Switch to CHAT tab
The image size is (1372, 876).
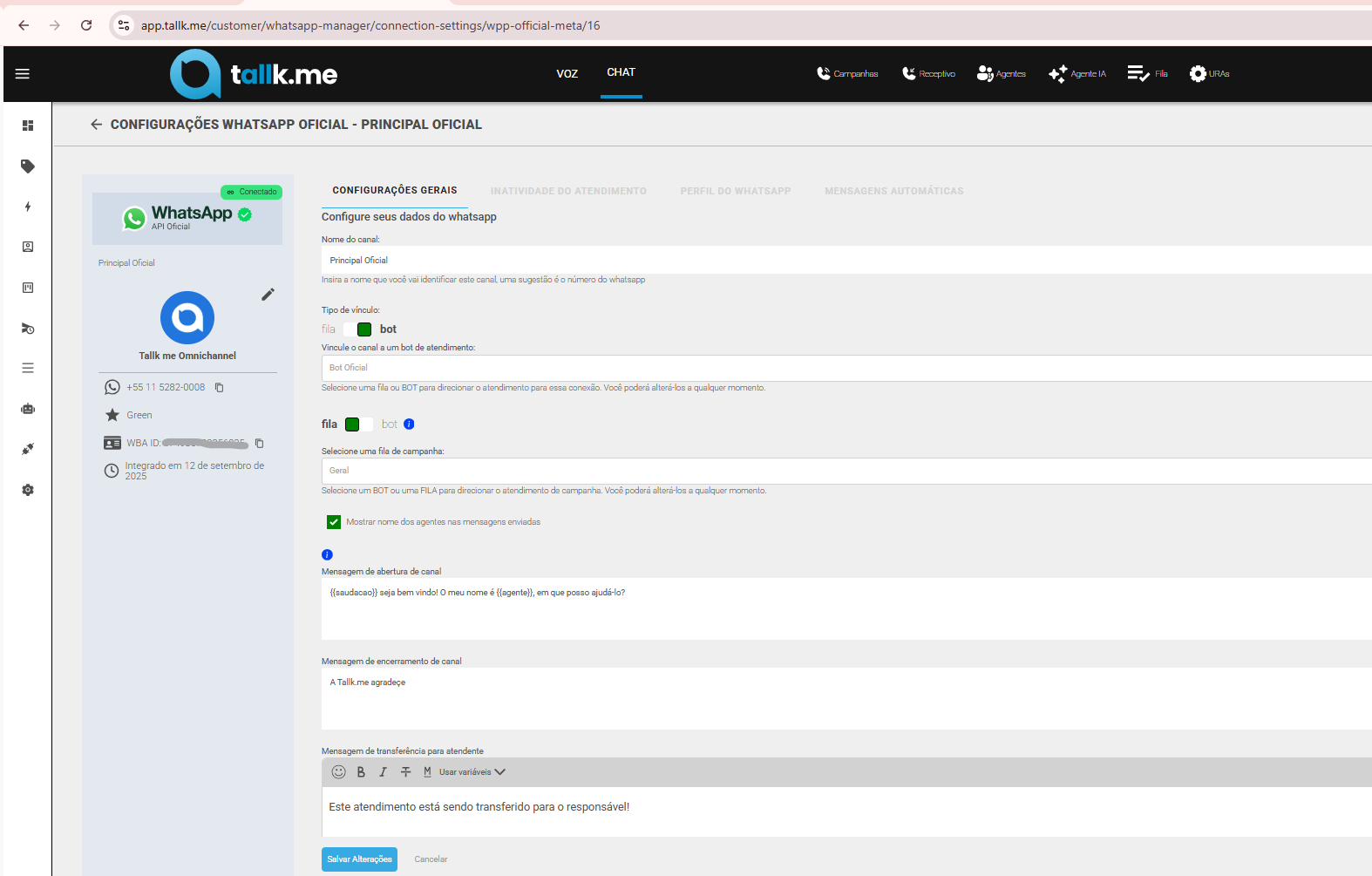[621, 72]
